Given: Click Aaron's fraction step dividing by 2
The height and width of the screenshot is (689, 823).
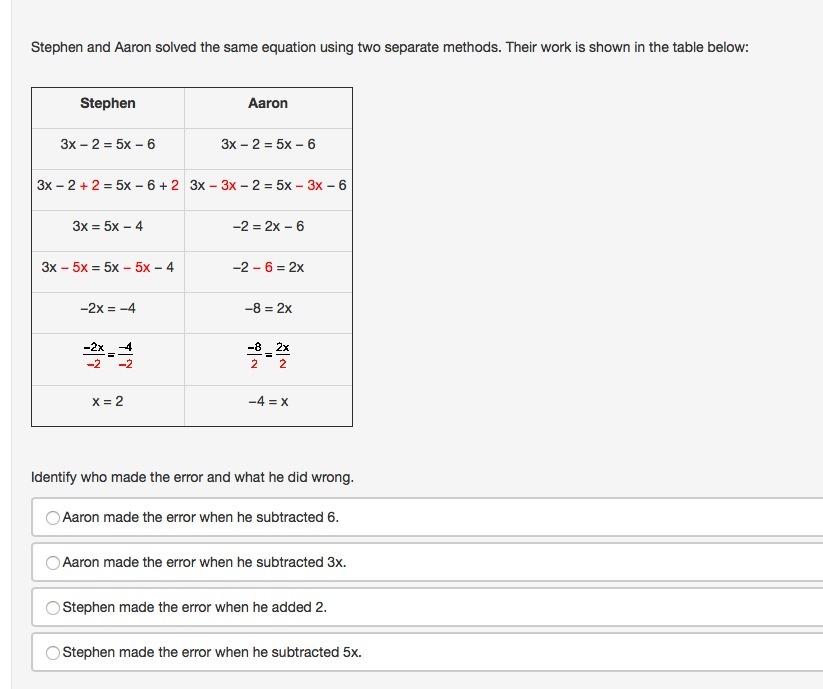Looking at the screenshot, I should pyautogui.click(x=268, y=355).
